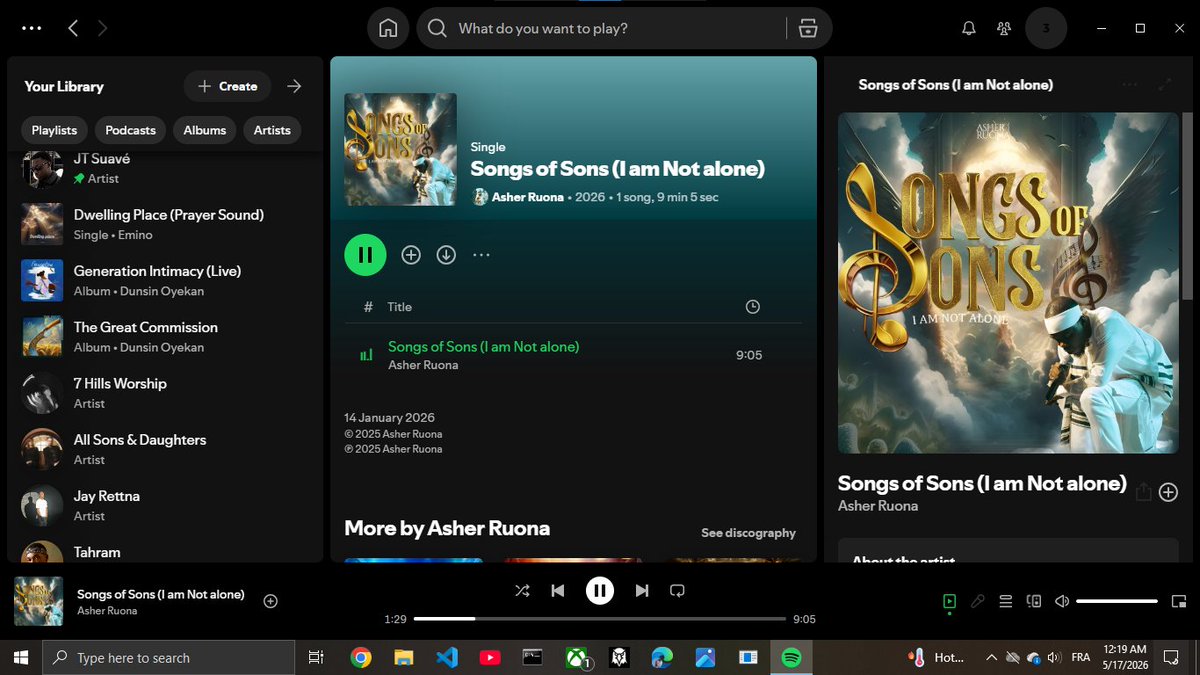Click the green now-playing equalizer icon in track row
The image size is (1200, 675).
click(x=366, y=355)
